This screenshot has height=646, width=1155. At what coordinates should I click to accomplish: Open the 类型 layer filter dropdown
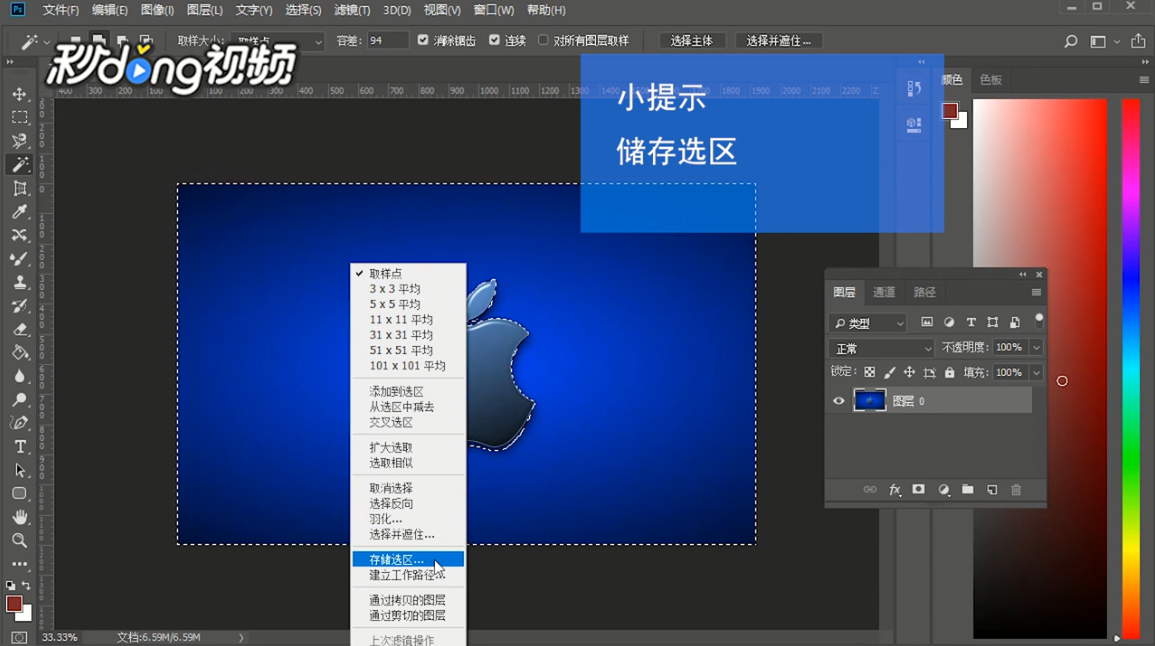pyautogui.click(x=868, y=323)
